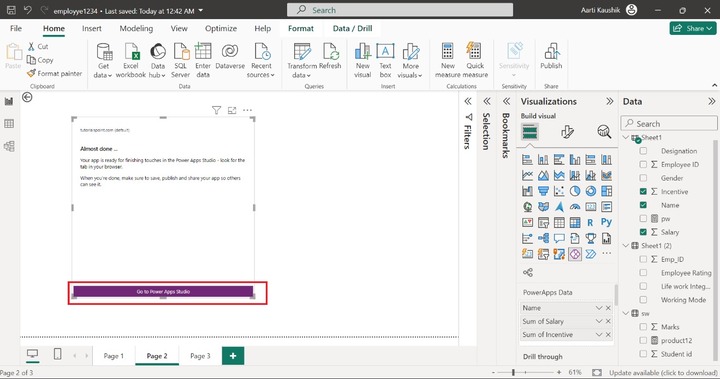Viewport: 720px width, 379px height.
Task: Open the Data / Drill tab
Action: click(353, 28)
